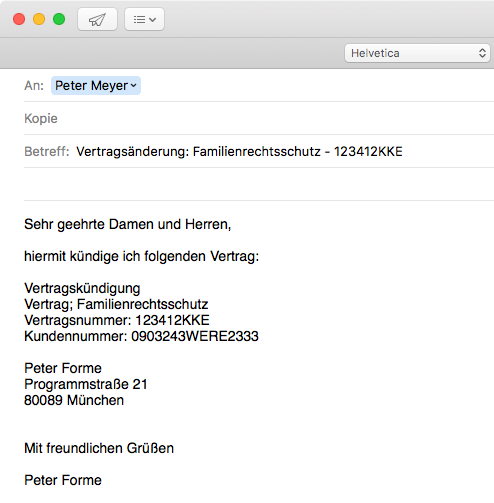Viewport: 494px width, 503px height.
Task: Maximize the window with the green button
Action: pyautogui.click(x=59, y=19)
